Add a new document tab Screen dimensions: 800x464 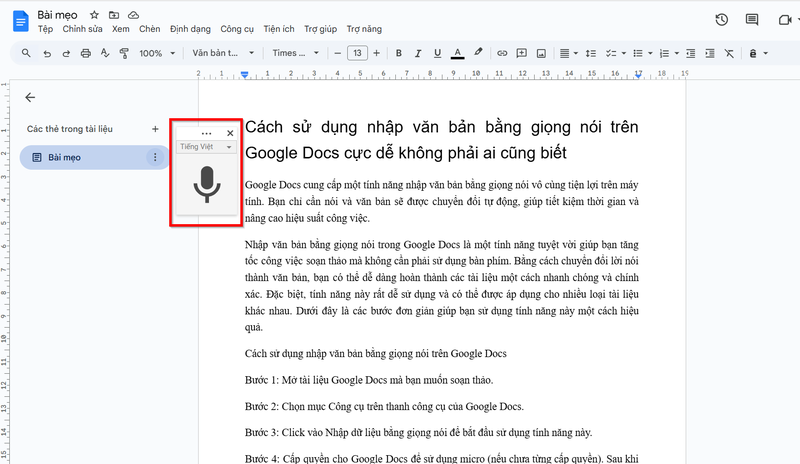[155, 129]
